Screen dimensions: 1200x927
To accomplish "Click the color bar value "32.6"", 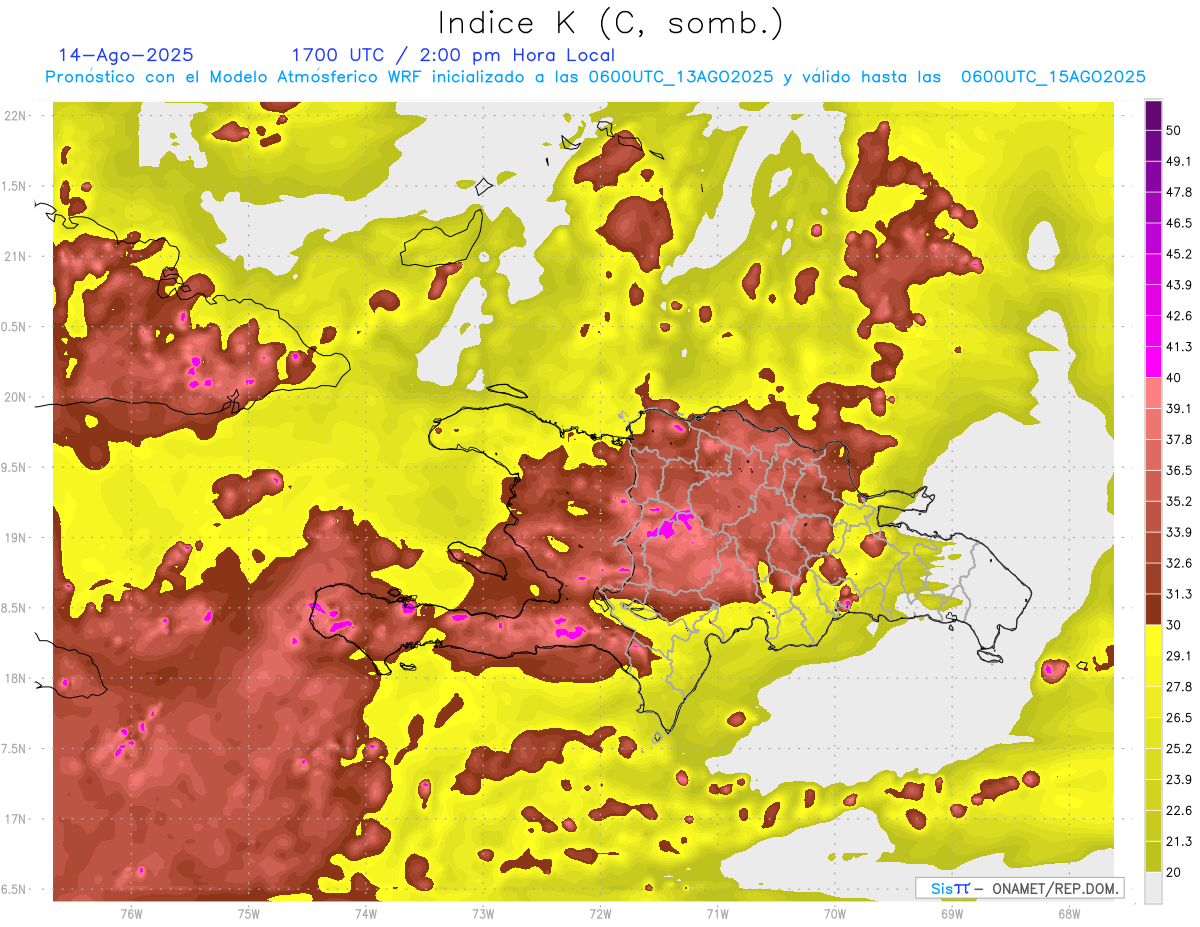I will 1179,563.
